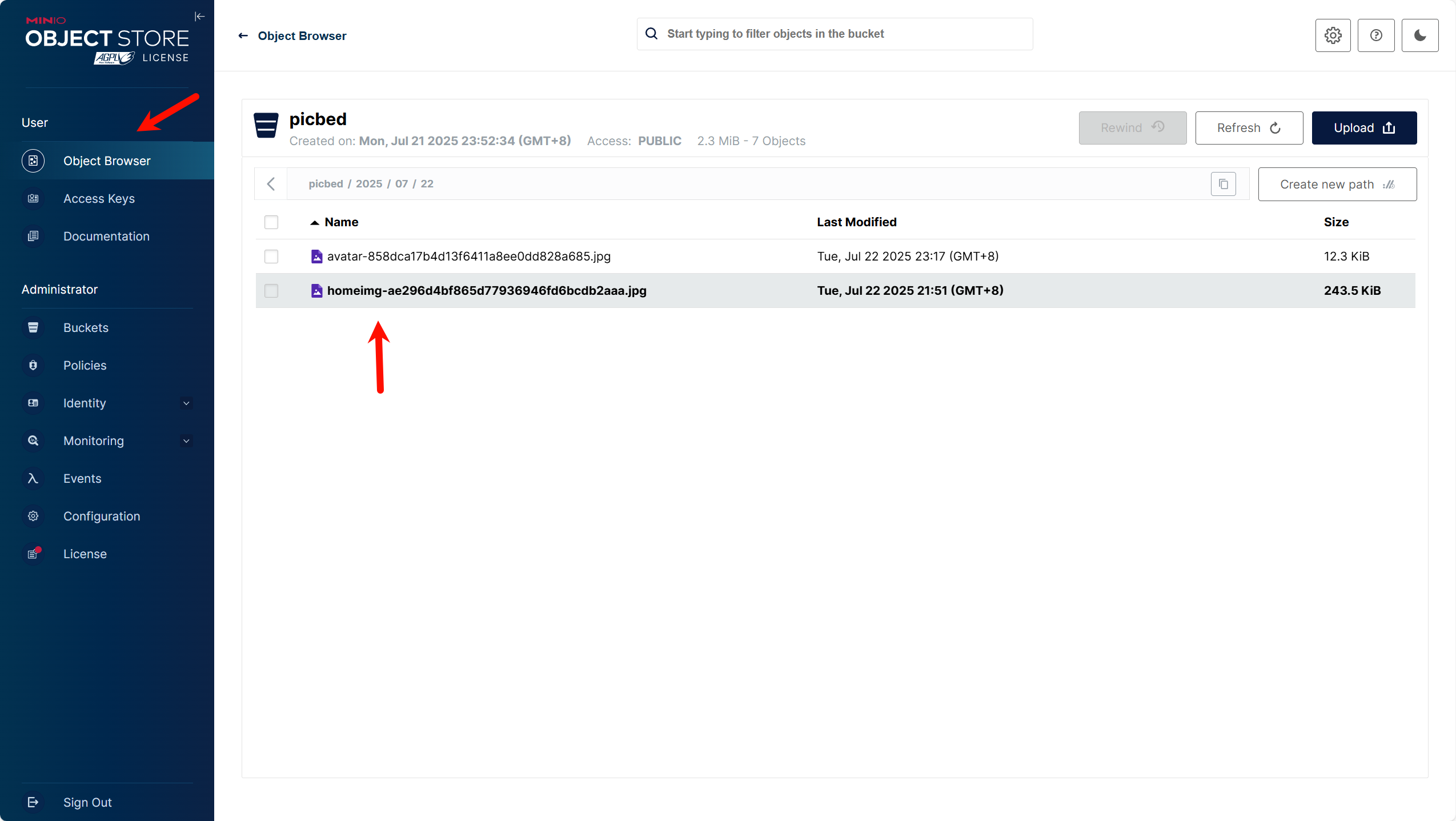The height and width of the screenshot is (821, 1456).
Task: Tick the checkbox for the avatar jpg file
Action: [271, 257]
